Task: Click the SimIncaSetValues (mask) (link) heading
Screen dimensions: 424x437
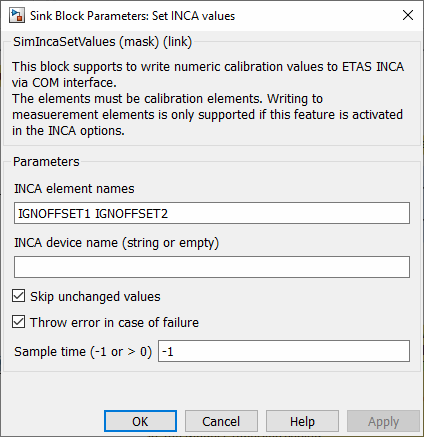Action: tap(103, 42)
